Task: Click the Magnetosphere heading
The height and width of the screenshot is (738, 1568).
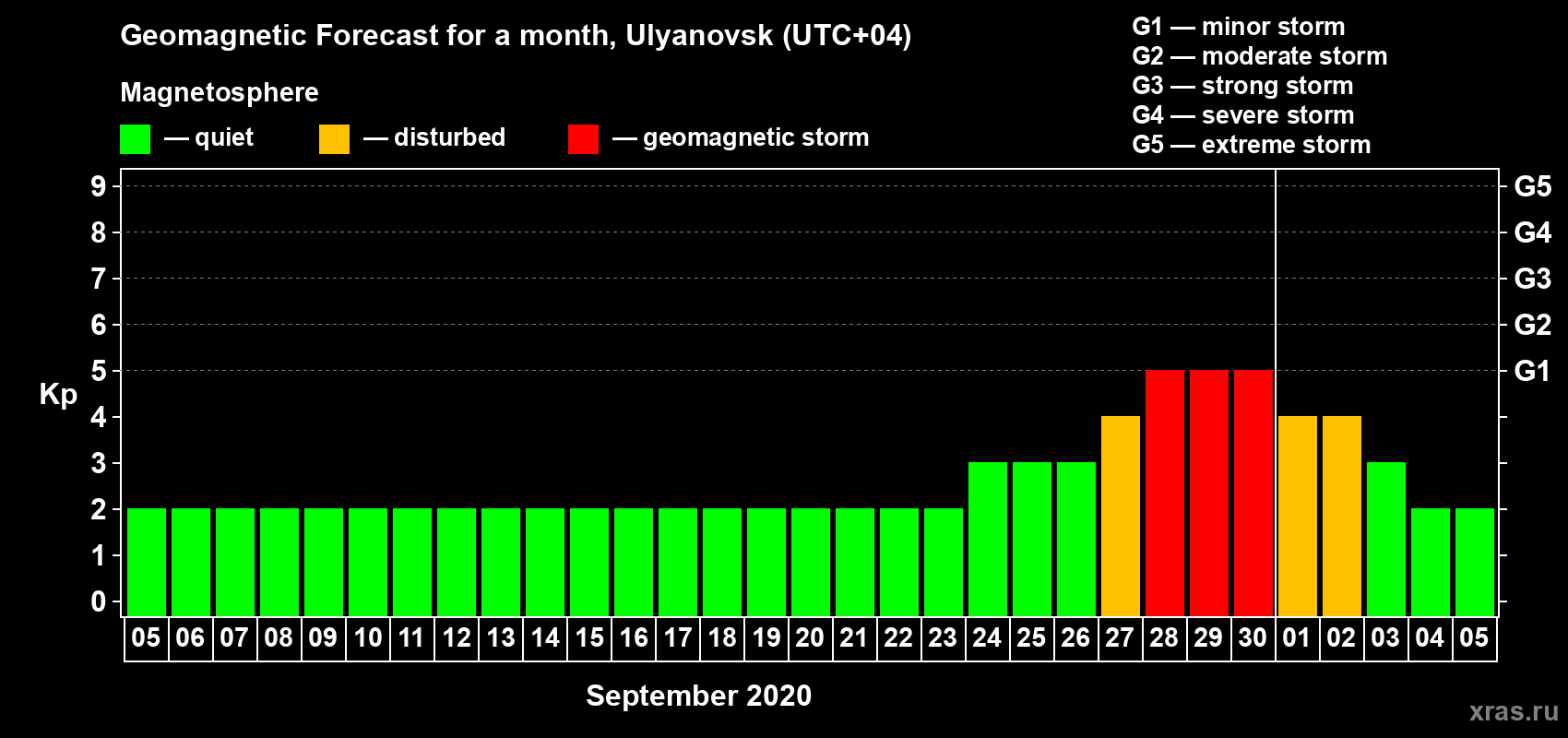Action: [x=220, y=93]
